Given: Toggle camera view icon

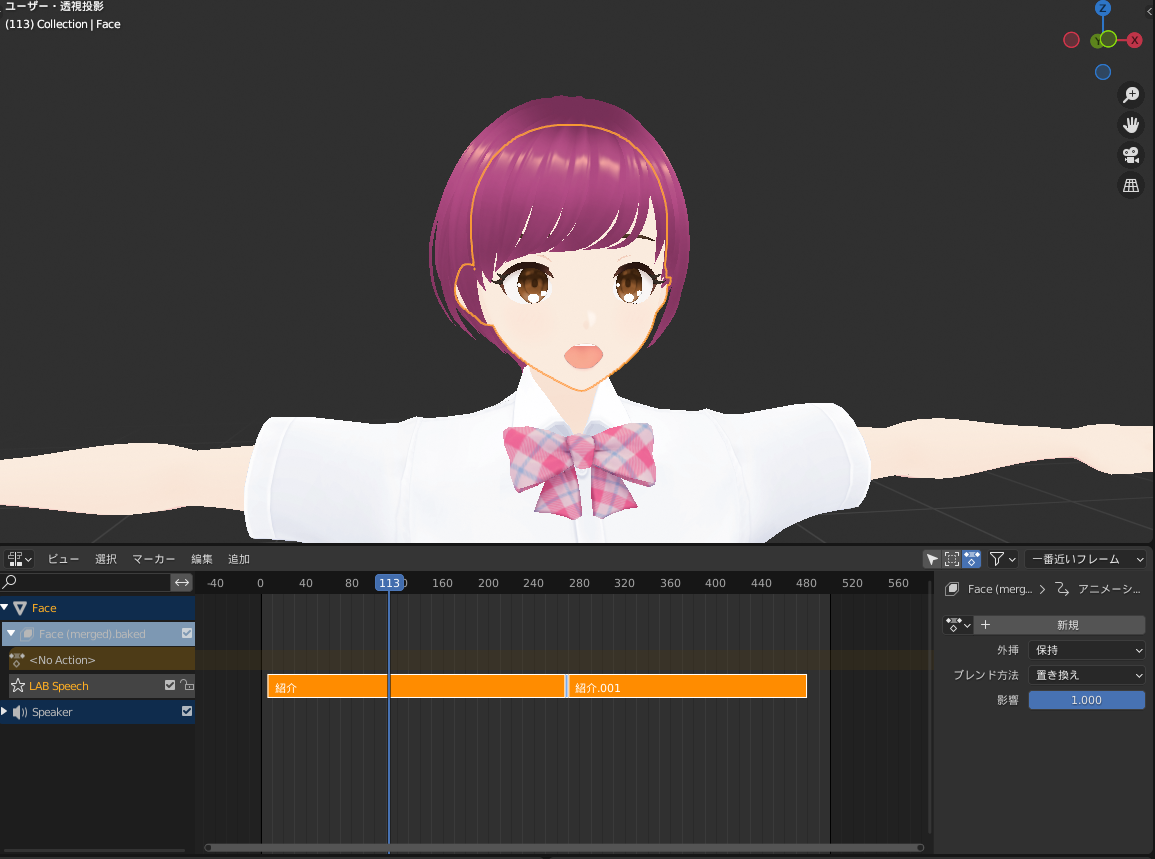Looking at the screenshot, I should [1131, 155].
